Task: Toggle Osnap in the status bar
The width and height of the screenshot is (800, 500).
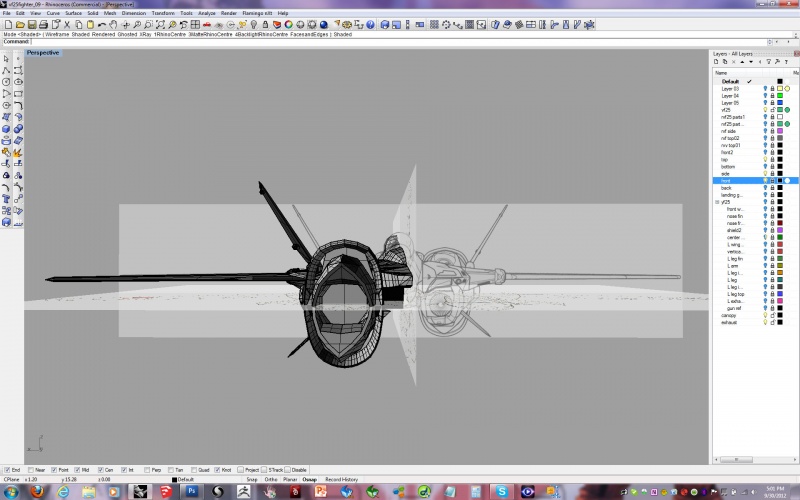Action: click(310, 480)
